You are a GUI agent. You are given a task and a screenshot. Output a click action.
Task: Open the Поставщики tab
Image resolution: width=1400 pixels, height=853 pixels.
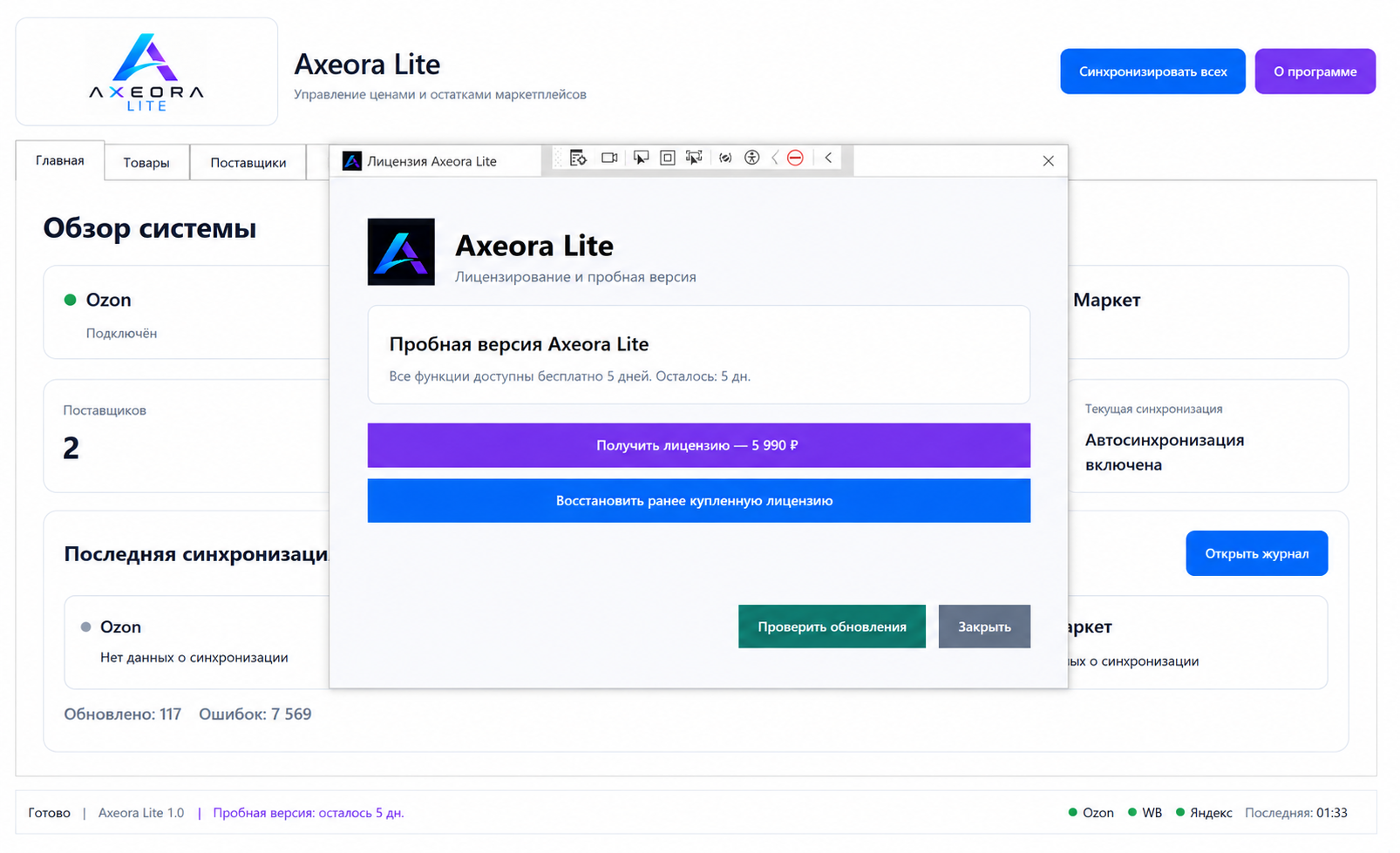248,163
